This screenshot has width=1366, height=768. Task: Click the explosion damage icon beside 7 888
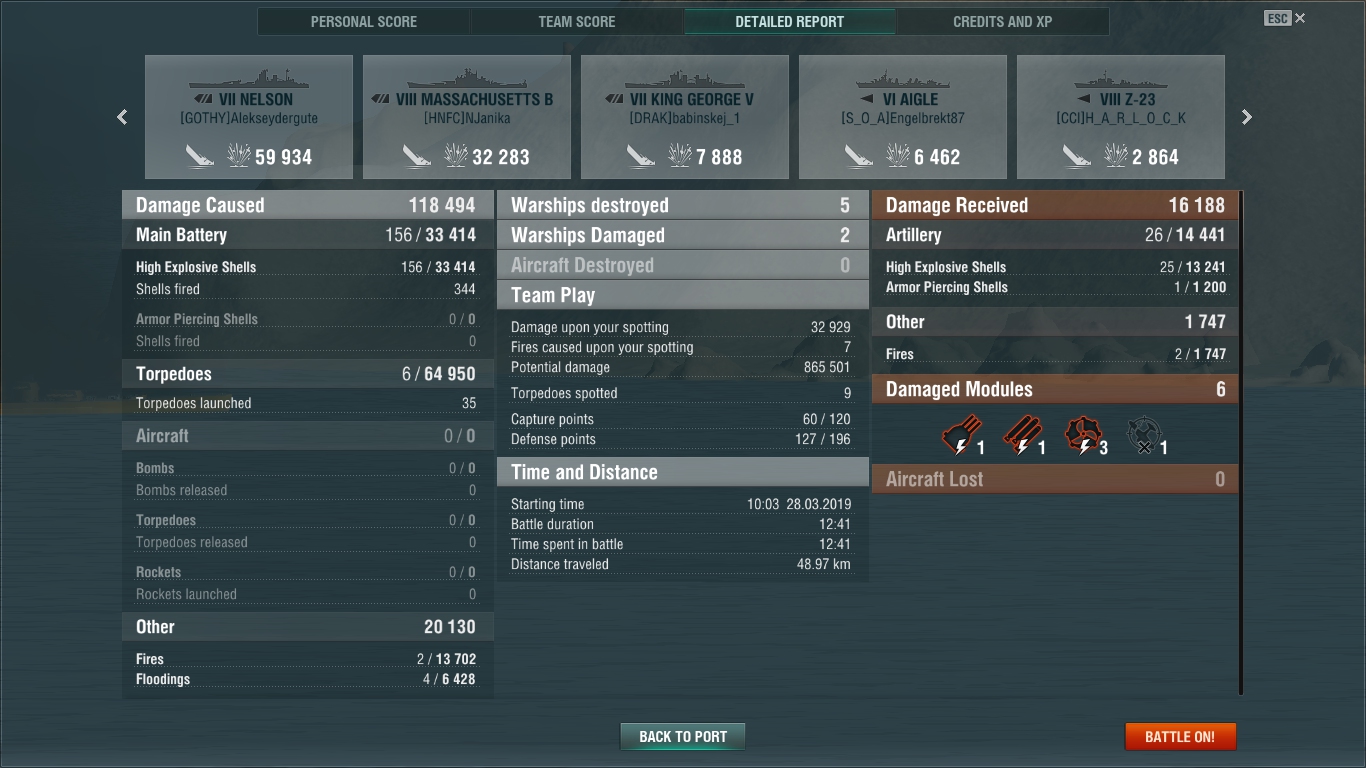click(x=681, y=155)
